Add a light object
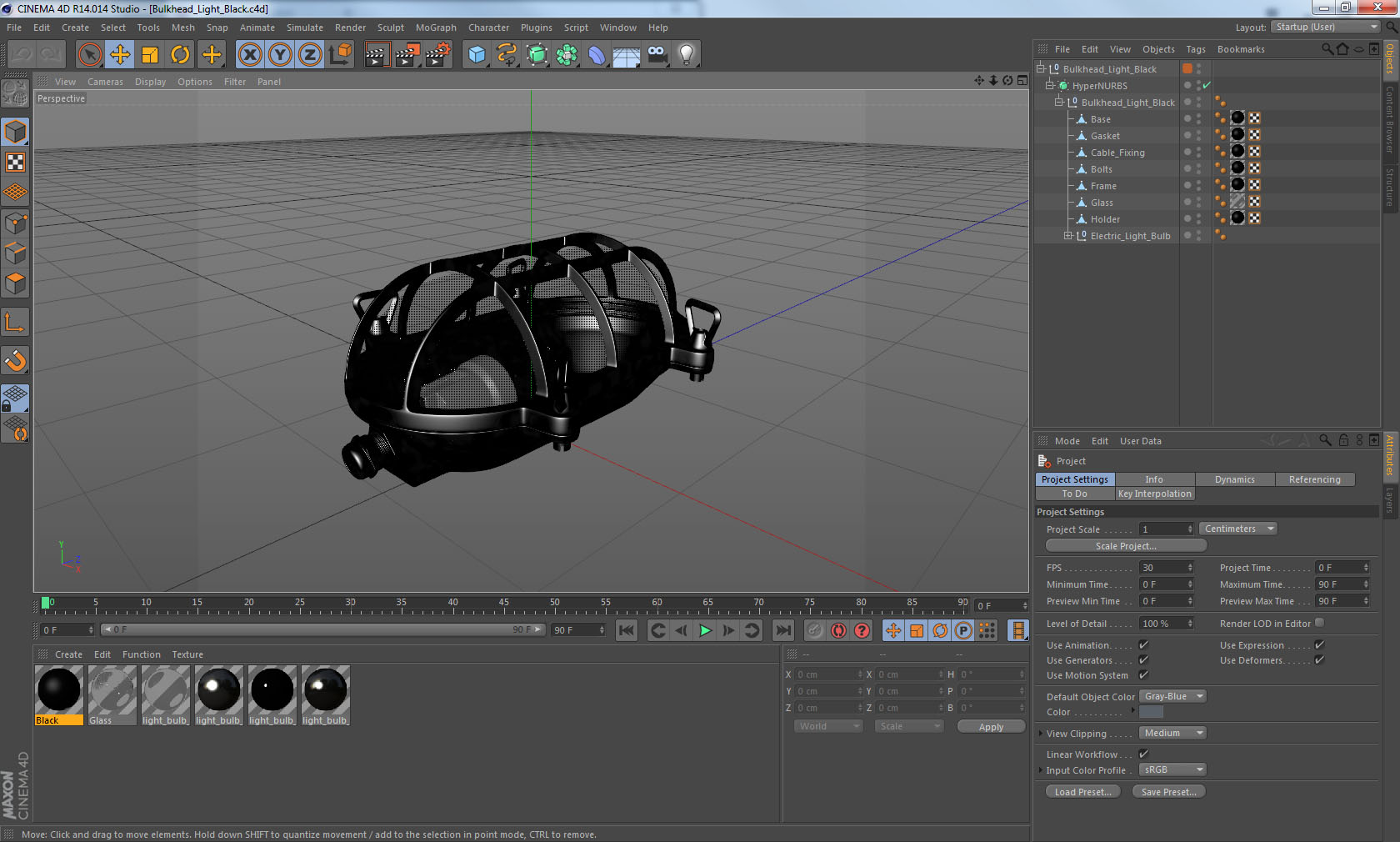Viewport: 1400px width, 842px height. coord(687,55)
